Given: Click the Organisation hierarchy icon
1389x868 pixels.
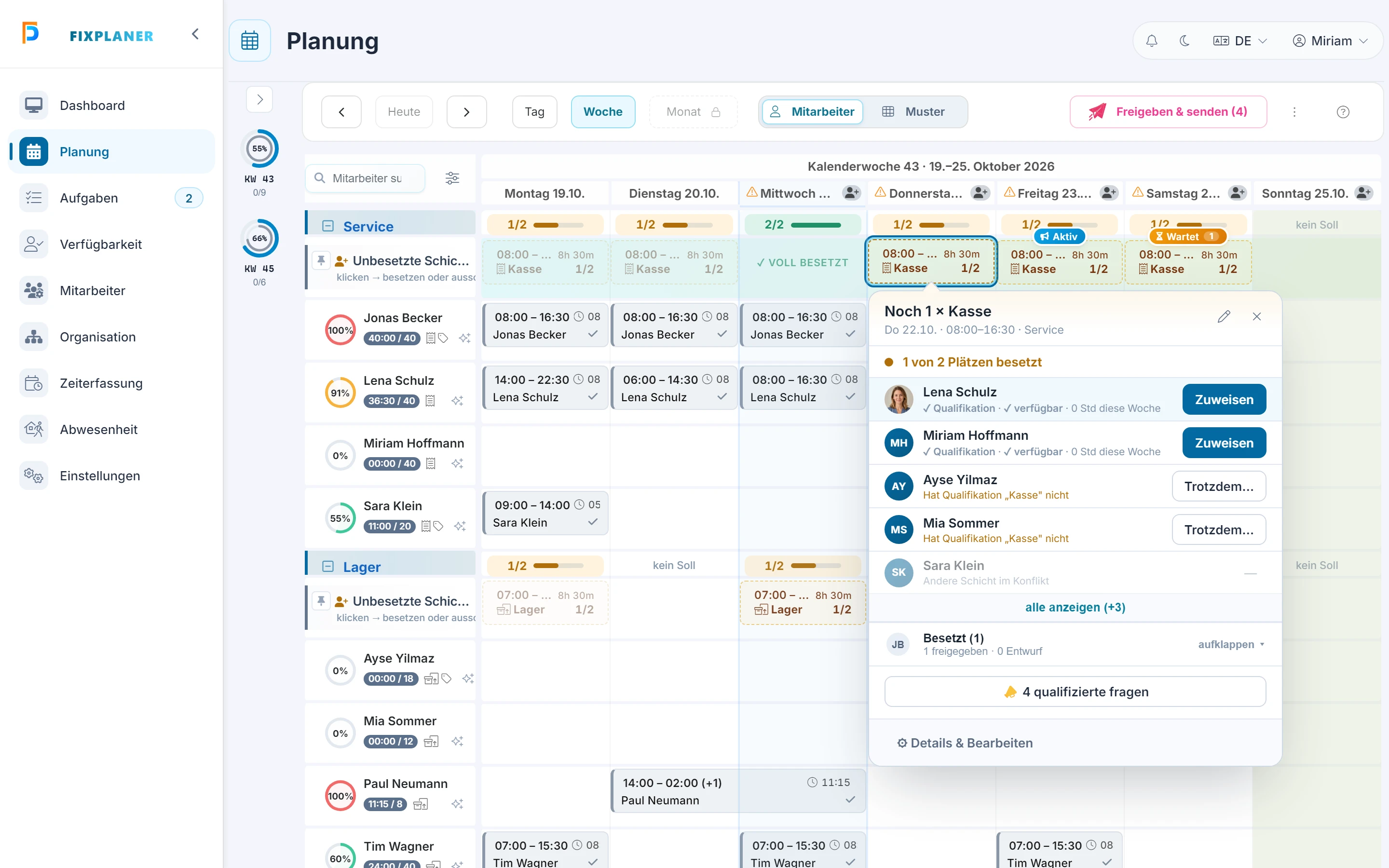Looking at the screenshot, I should click(x=33, y=337).
